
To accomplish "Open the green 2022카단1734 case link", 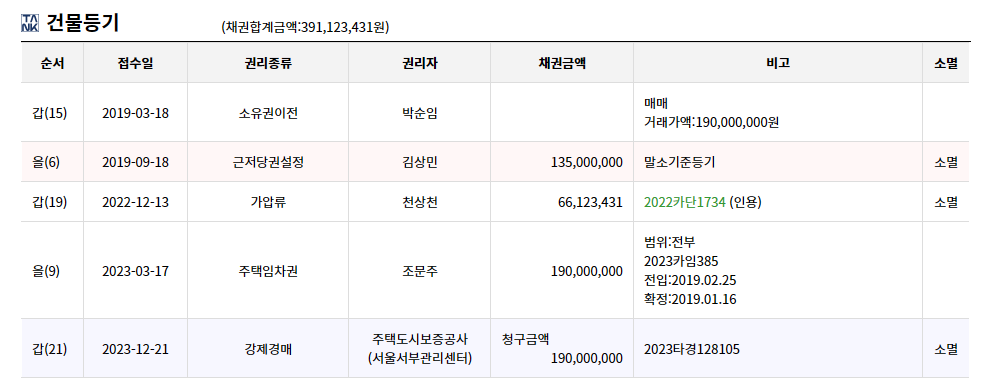I will [685, 202].
